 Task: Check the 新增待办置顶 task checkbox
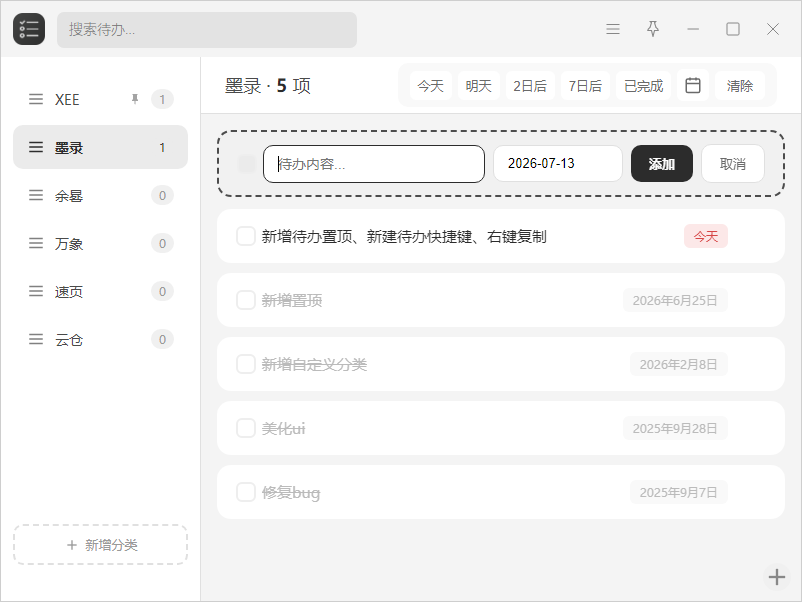coord(246,236)
